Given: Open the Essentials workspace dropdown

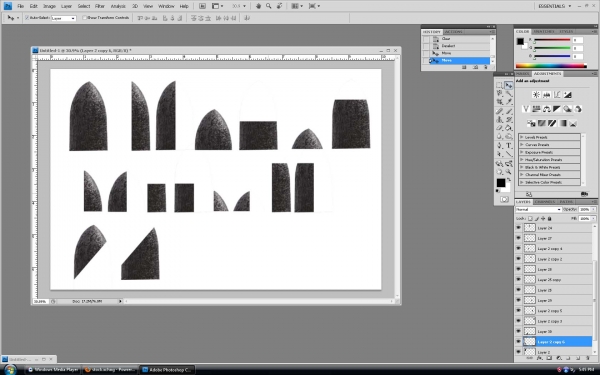Looking at the screenshot, I should click(554, 6).
